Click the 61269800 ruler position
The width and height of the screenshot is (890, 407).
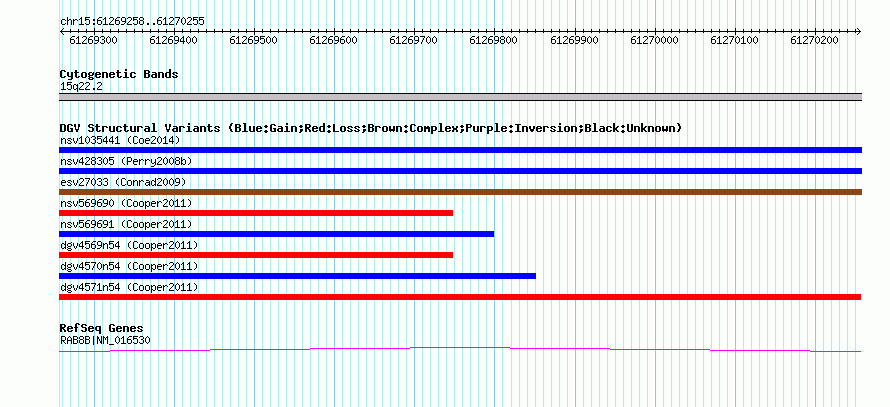[x=494, y=40]
